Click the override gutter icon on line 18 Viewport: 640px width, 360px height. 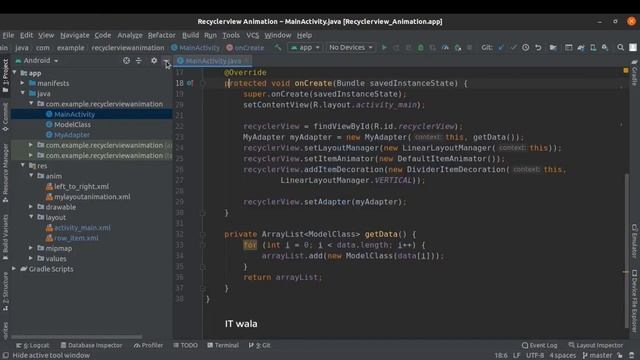190,83
